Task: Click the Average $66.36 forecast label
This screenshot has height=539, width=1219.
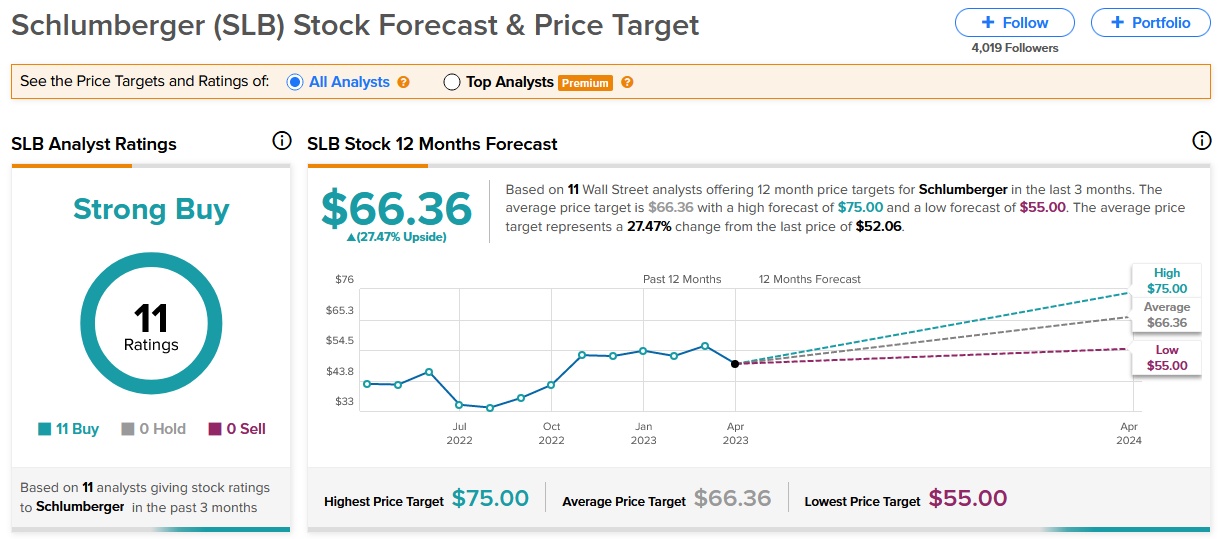Action: tap(1166, 315)
